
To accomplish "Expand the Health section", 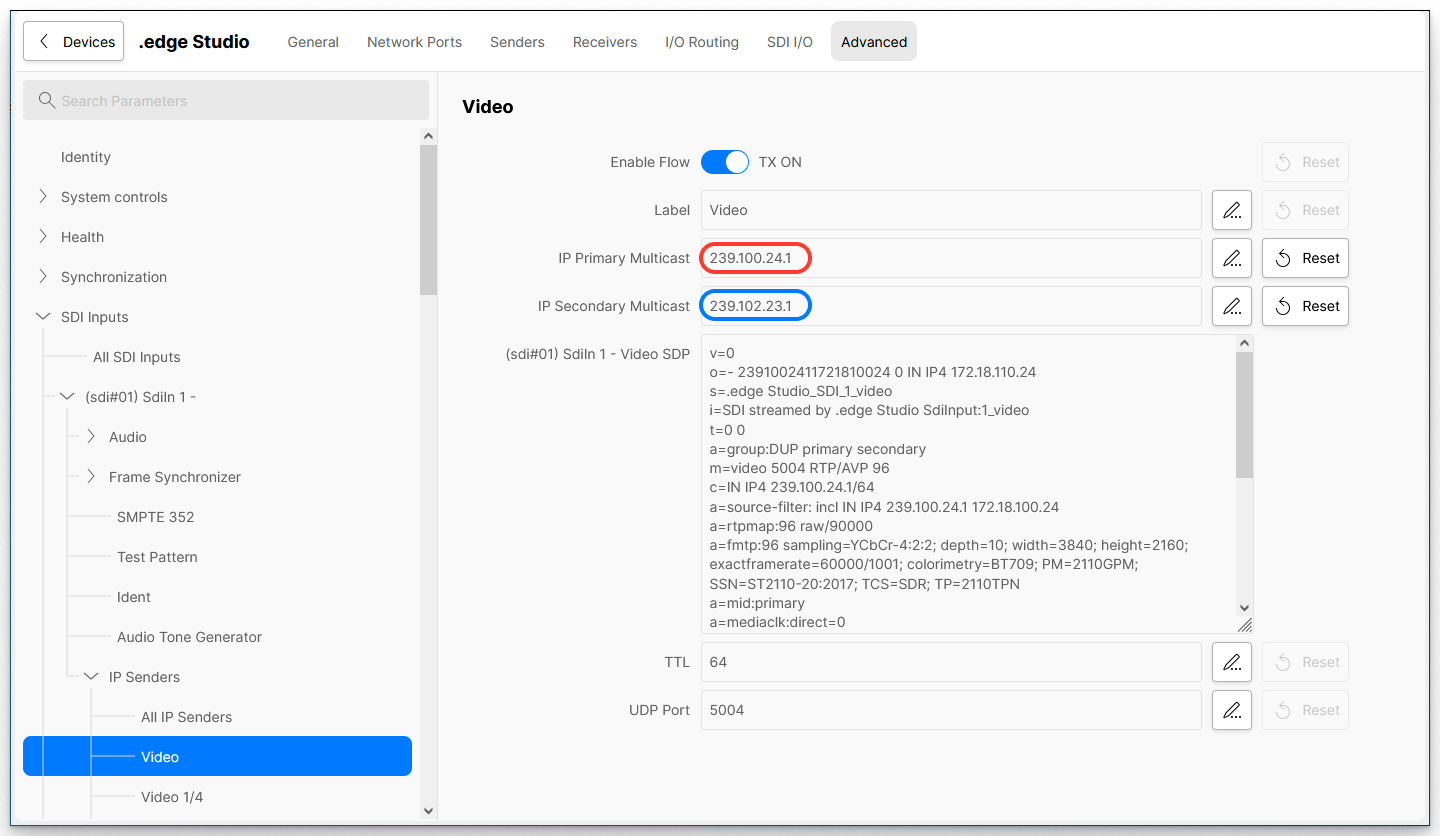I will click(43, 237).
